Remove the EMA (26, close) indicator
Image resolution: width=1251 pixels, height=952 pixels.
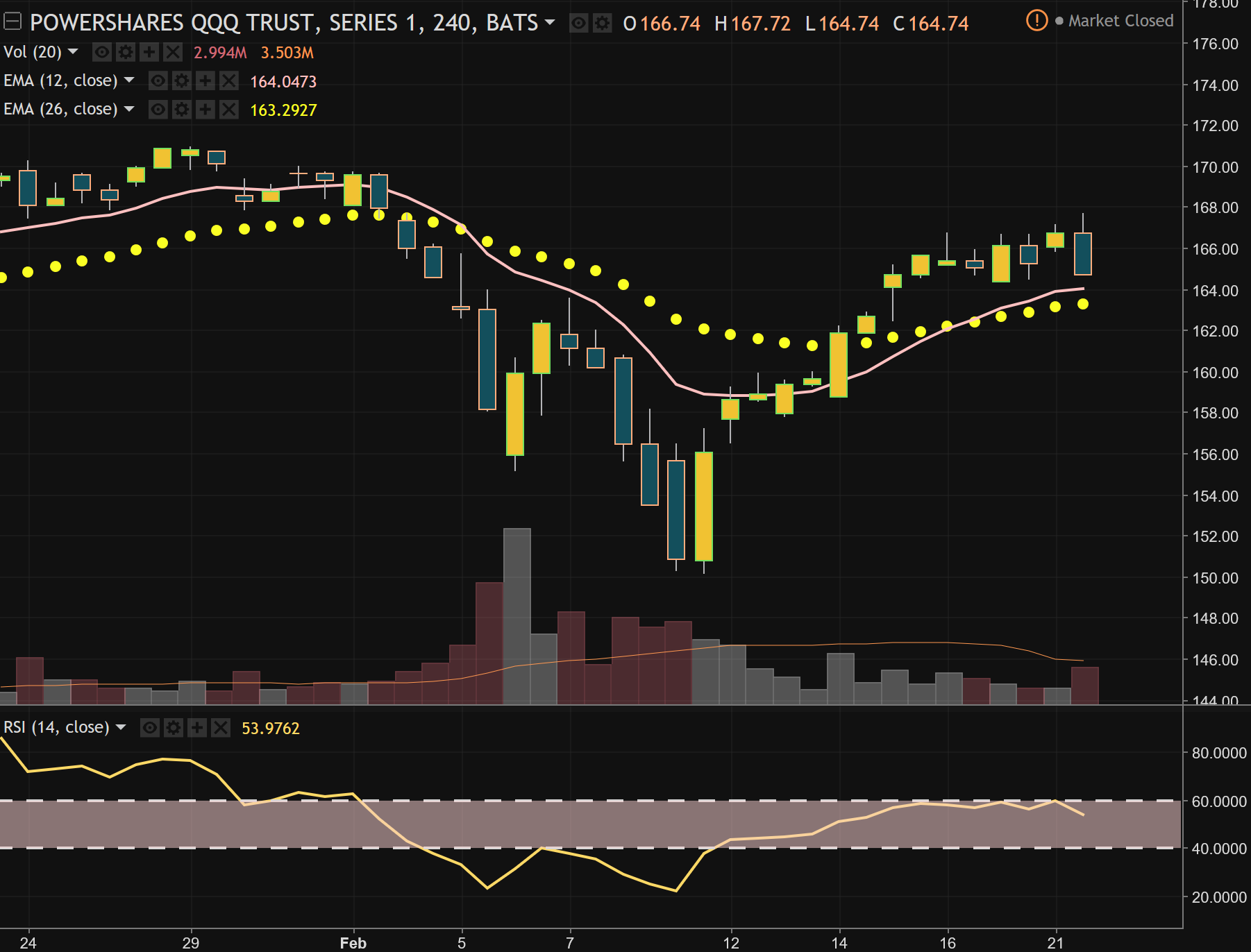229,110
